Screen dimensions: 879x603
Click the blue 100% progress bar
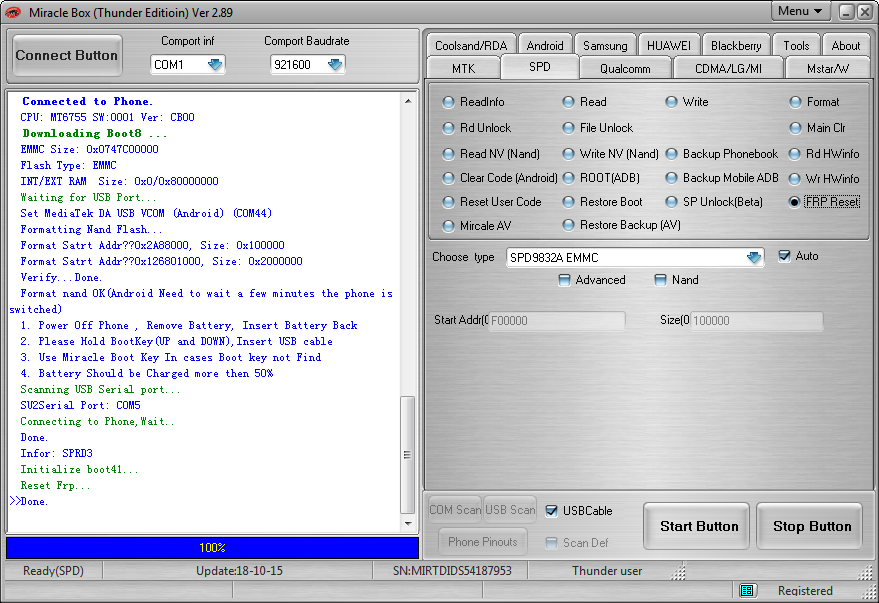[212, 548]
